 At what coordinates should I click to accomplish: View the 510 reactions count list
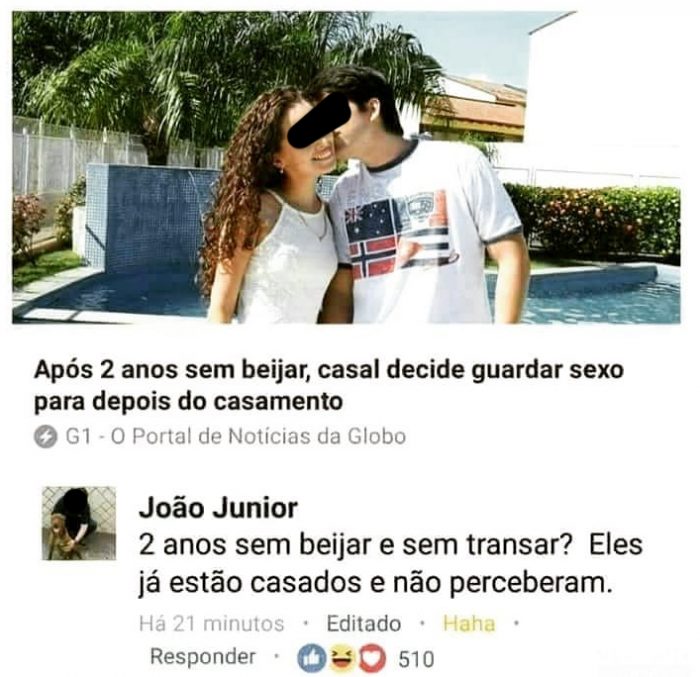tap(416, 659)
